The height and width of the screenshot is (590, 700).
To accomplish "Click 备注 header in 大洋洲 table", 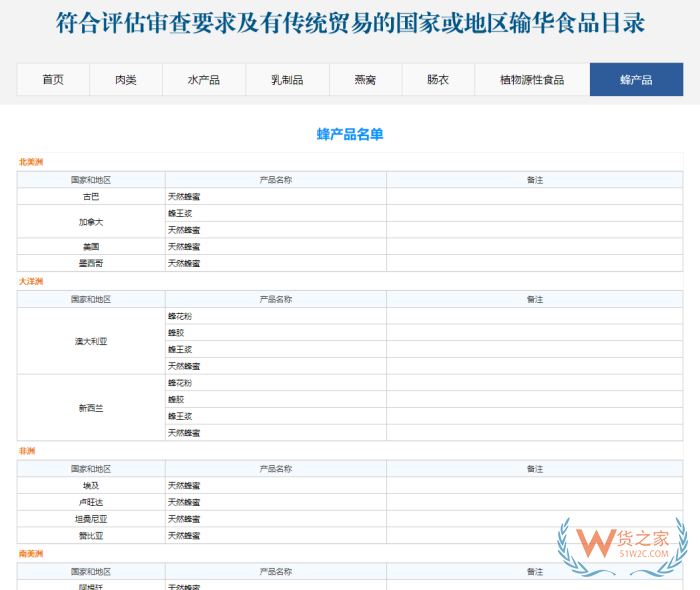I will coord(535,299).
